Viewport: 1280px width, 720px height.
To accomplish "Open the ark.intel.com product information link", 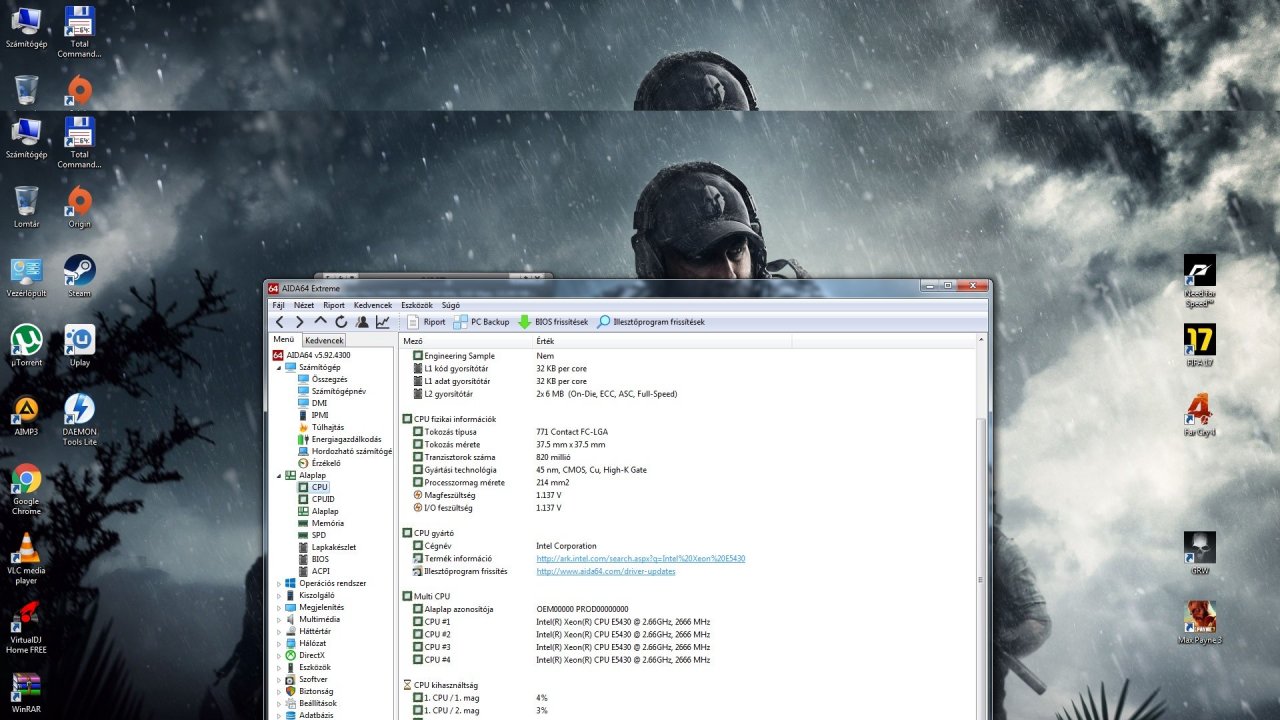I will [640, 558].
